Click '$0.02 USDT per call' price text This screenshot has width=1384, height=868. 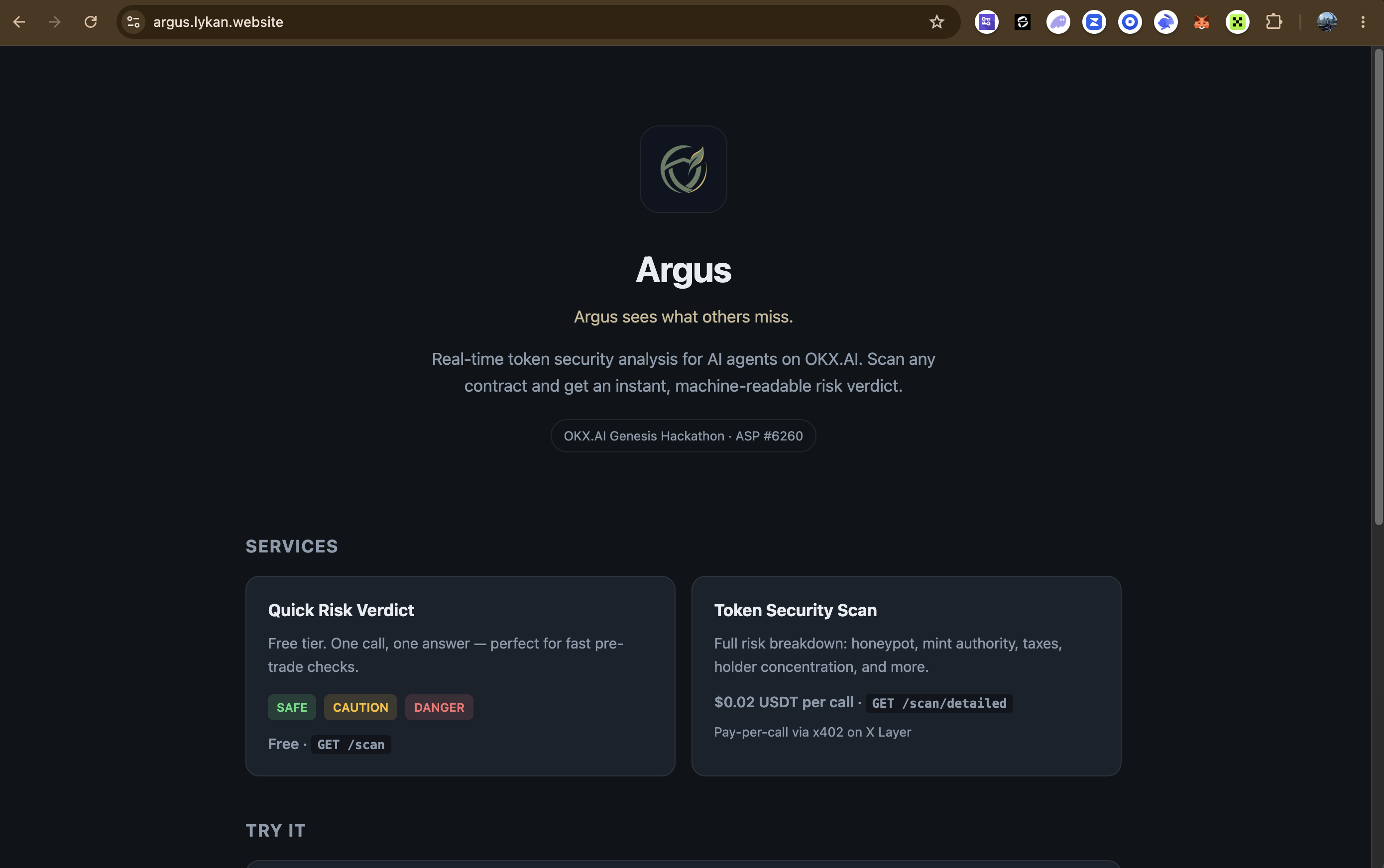(783, 703)
